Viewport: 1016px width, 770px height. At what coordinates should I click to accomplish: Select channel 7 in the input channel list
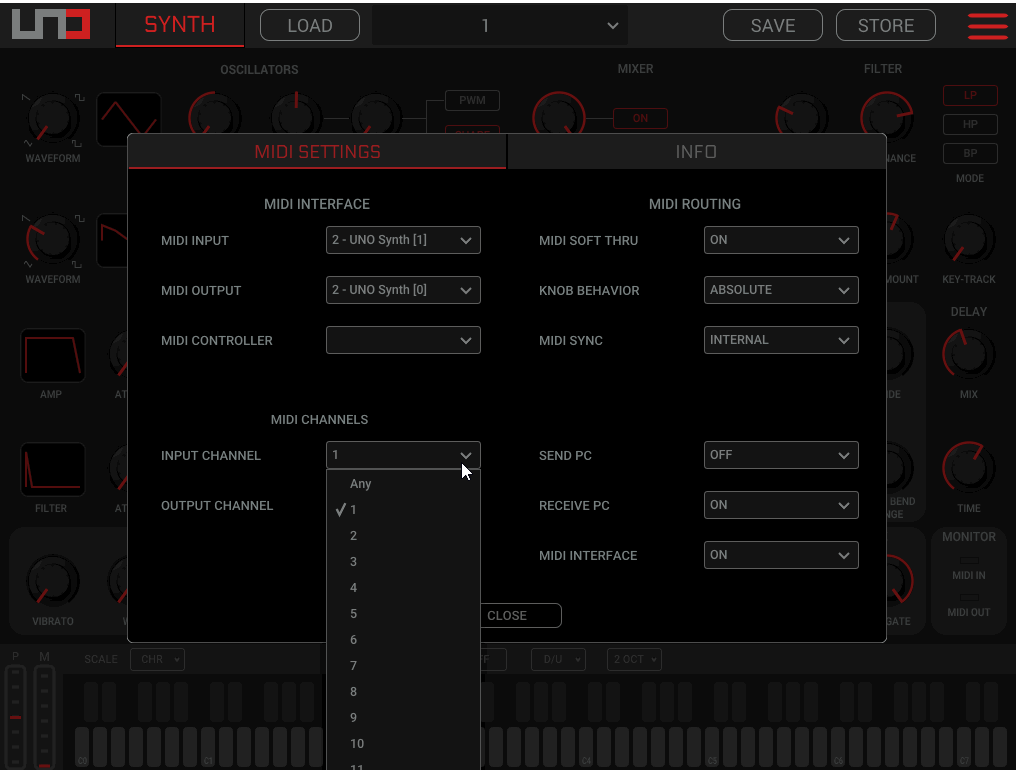coord(403,666)
